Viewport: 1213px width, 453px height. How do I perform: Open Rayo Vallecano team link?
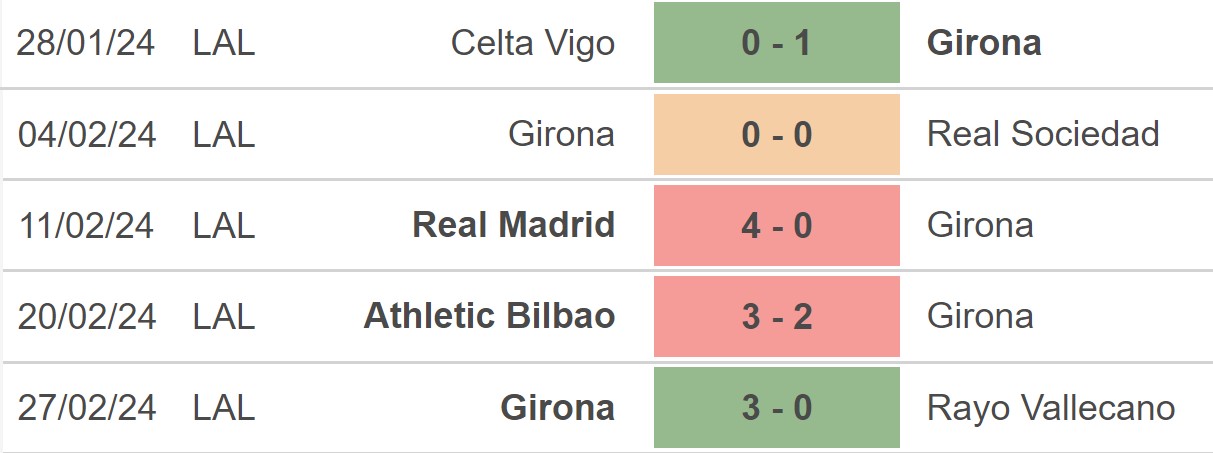(x=1051, y=408)
